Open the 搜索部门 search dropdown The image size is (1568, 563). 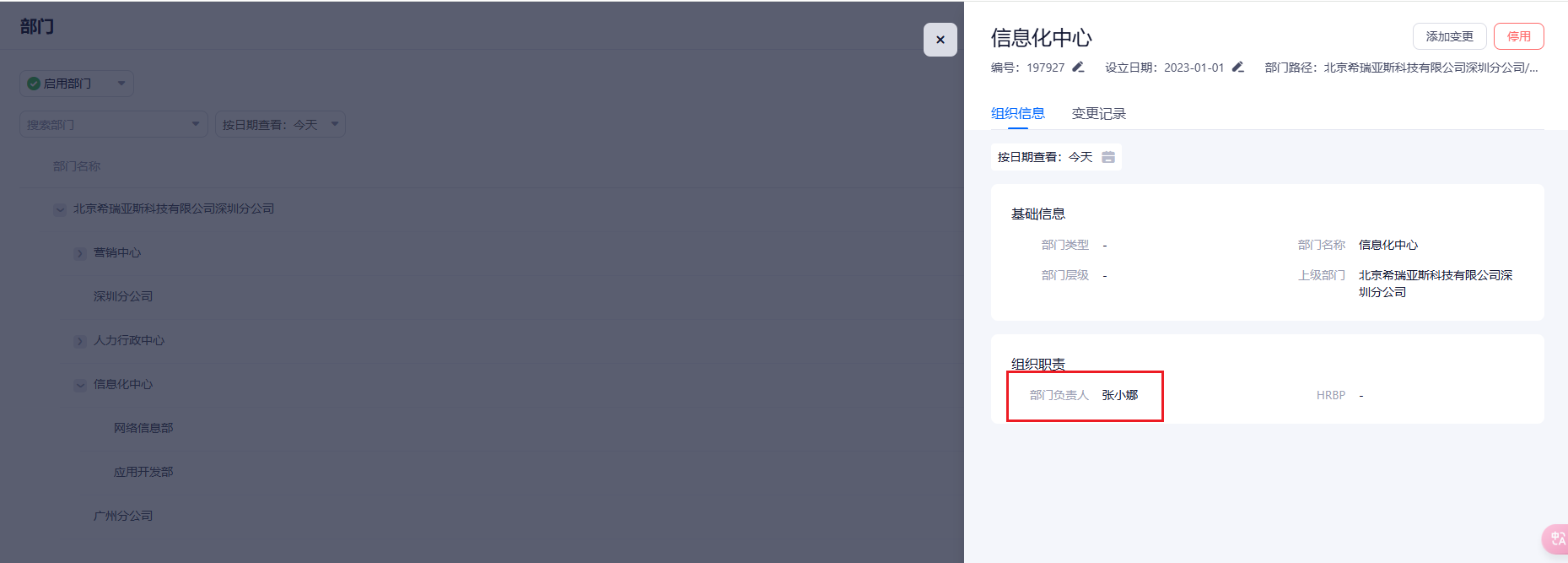coord(195,125)
